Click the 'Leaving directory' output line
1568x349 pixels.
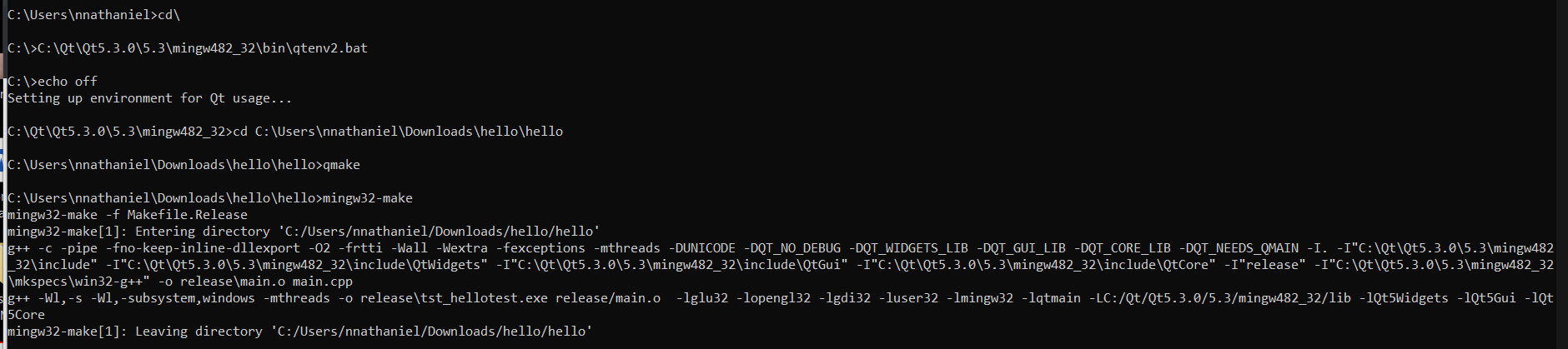(300, 332)
